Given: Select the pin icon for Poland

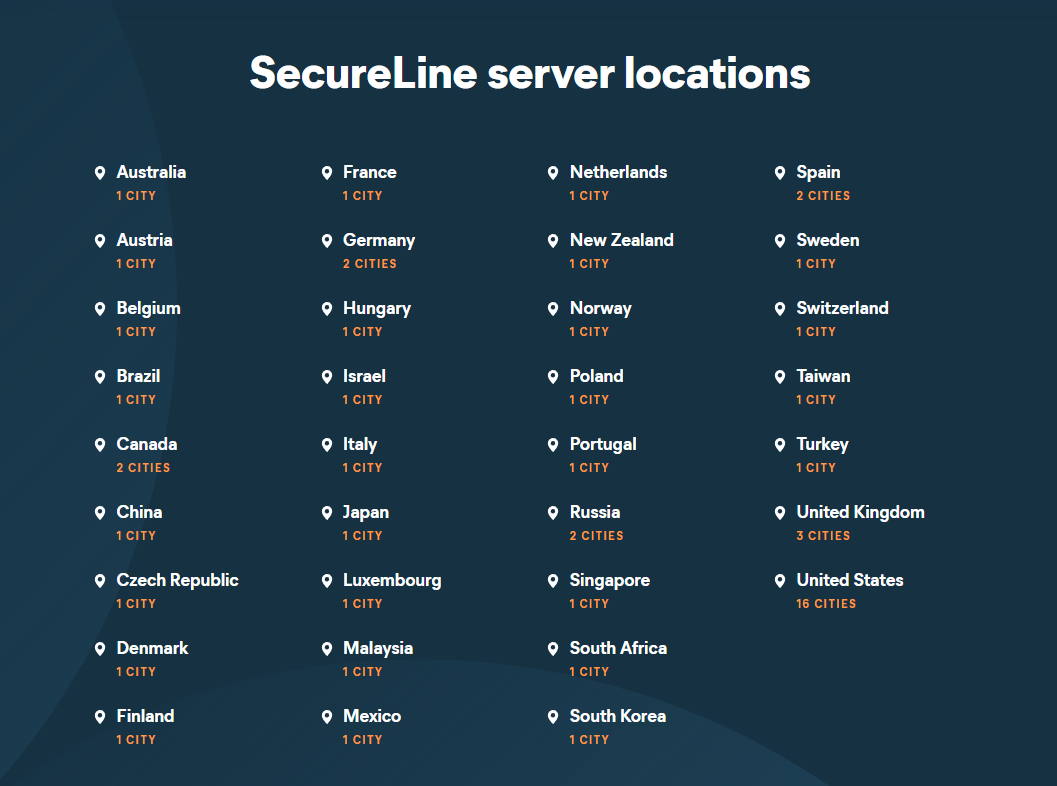Looking at the screenshot, I should pyautogui.click(x=553, y=377).
